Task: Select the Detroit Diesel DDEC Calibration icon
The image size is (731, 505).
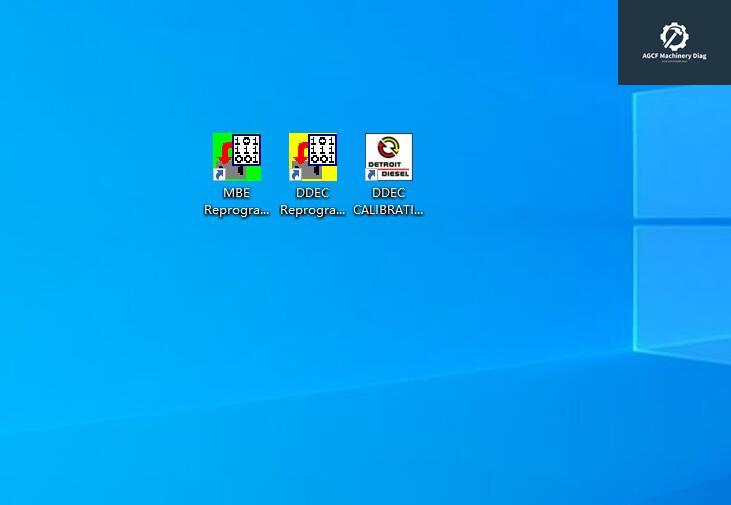Action: pos(389,157)
